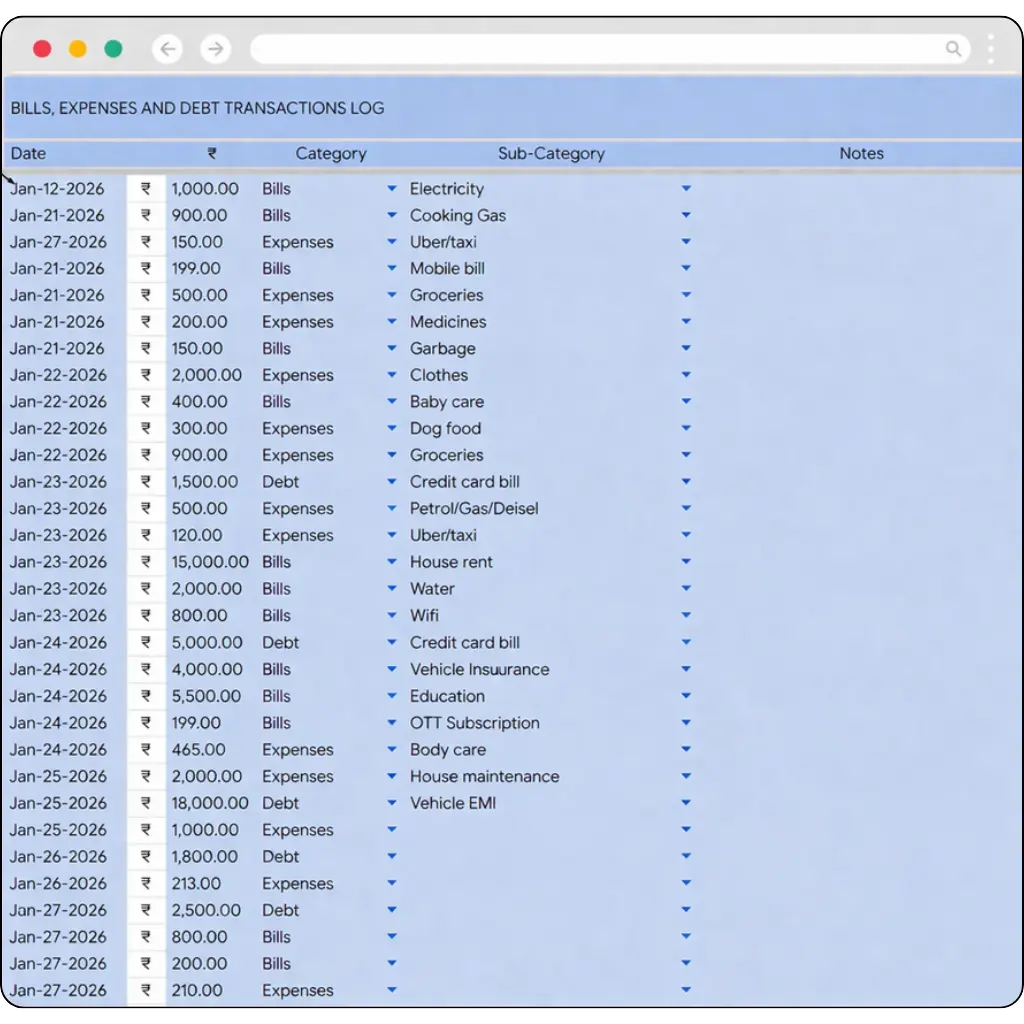The image size is (1024, 1024).
Task: Open empty Sub-Category dropdown for 213.00 row
Action: coord(686,883)
